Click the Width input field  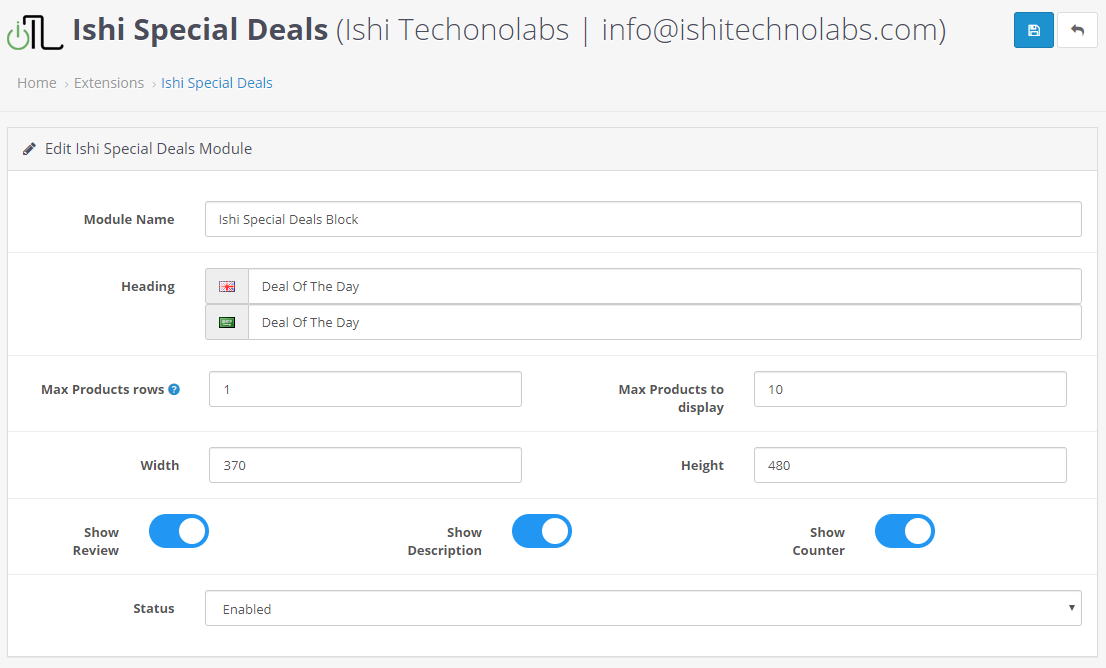pyautogui.click(x=365, y=465)
